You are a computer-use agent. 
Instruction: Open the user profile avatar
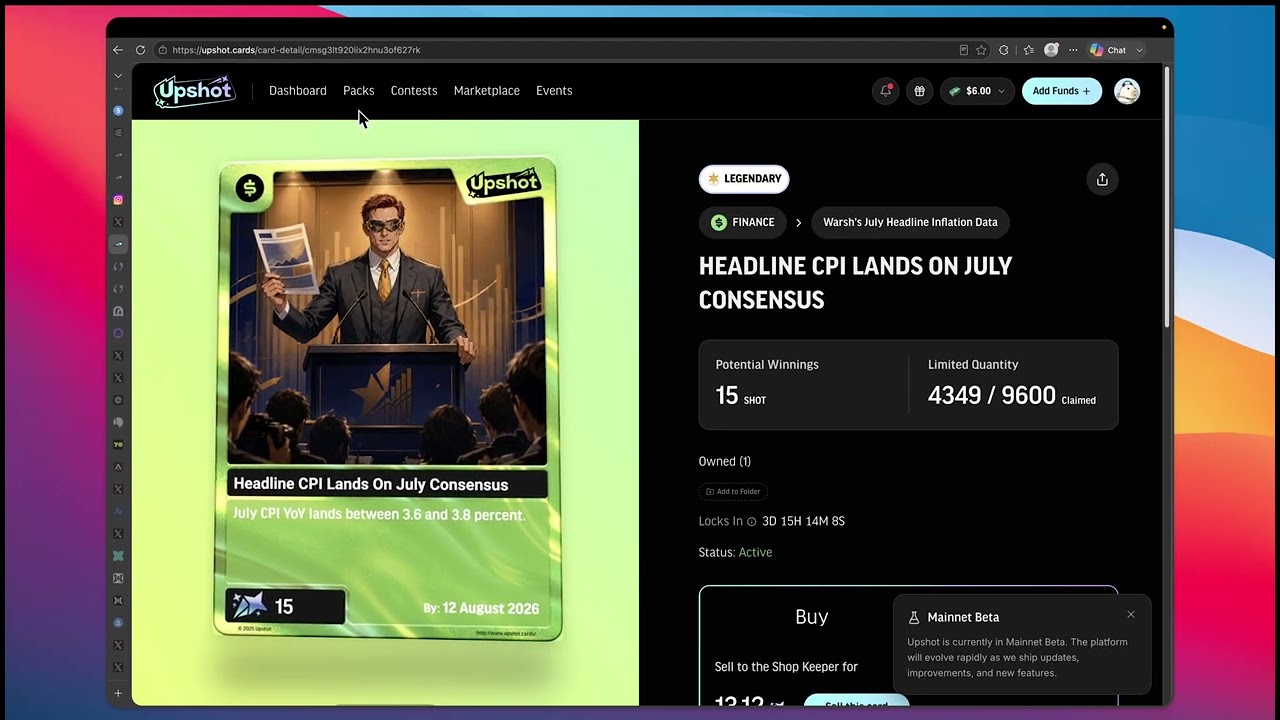click(x=1127, y=91)
